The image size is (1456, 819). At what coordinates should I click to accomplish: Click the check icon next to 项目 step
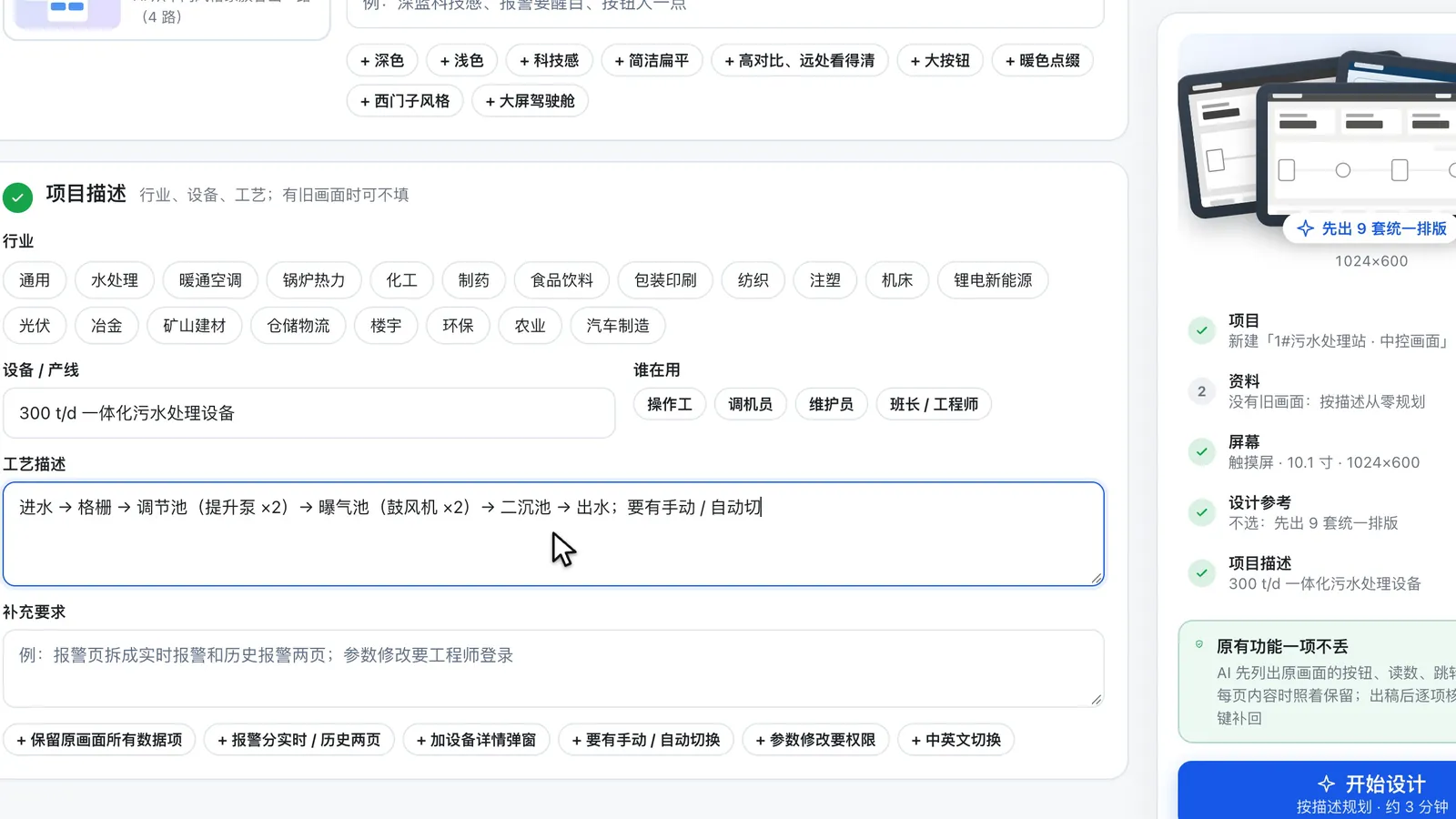pos(1201,330)
